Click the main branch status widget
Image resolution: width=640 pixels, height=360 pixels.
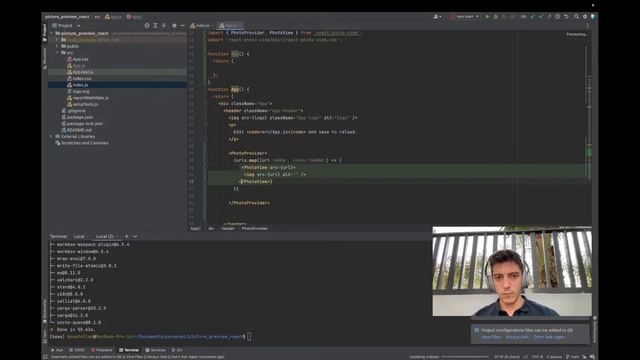573,357
